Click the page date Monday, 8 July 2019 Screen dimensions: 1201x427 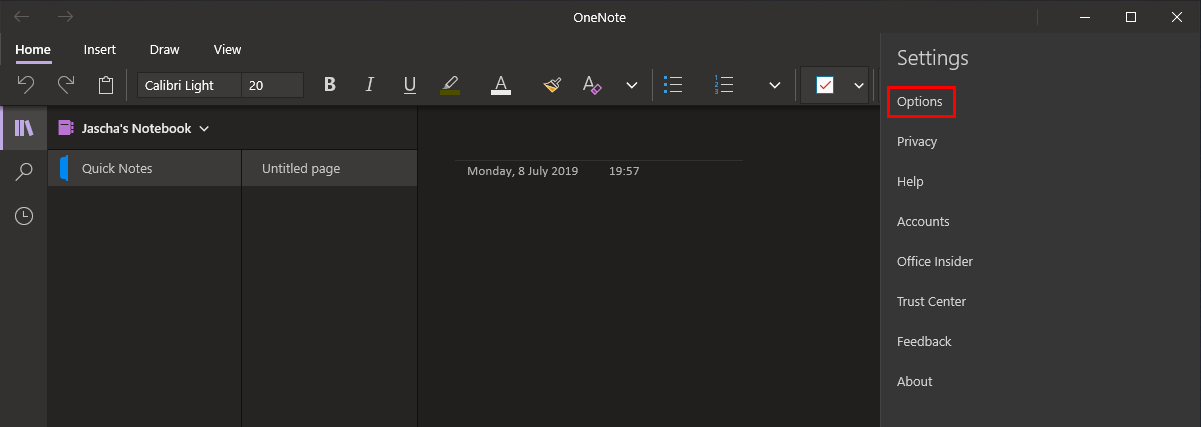(523, 171)
